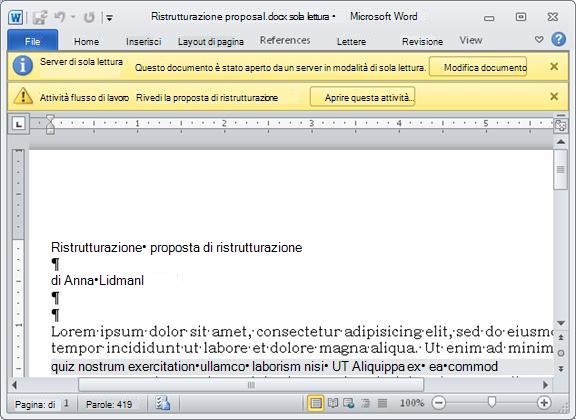The image size is (576, 420).
Task: Minimize the ribbon with the chevron
Action: 539,39
